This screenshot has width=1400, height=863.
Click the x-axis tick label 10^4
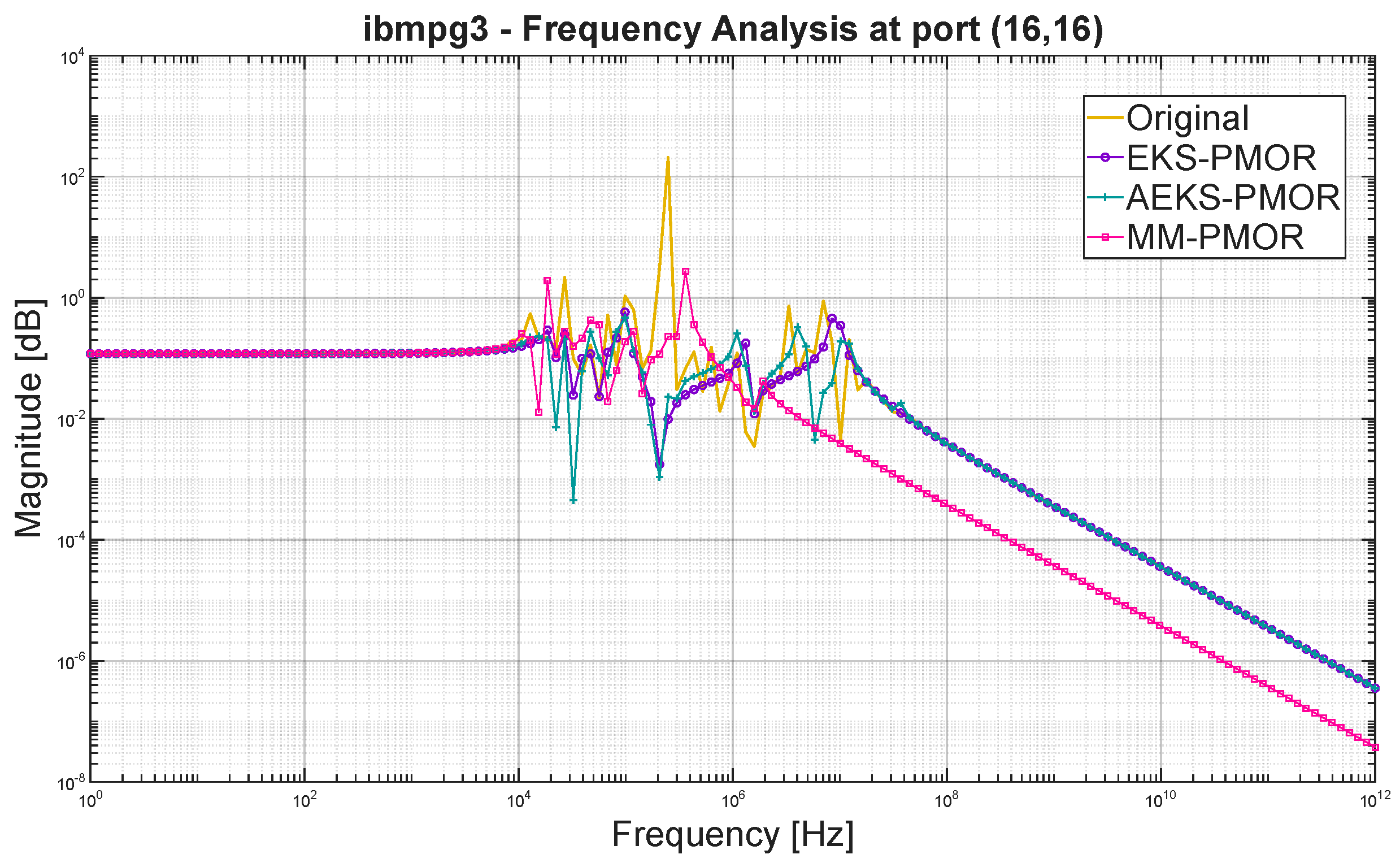click(518, 800)
